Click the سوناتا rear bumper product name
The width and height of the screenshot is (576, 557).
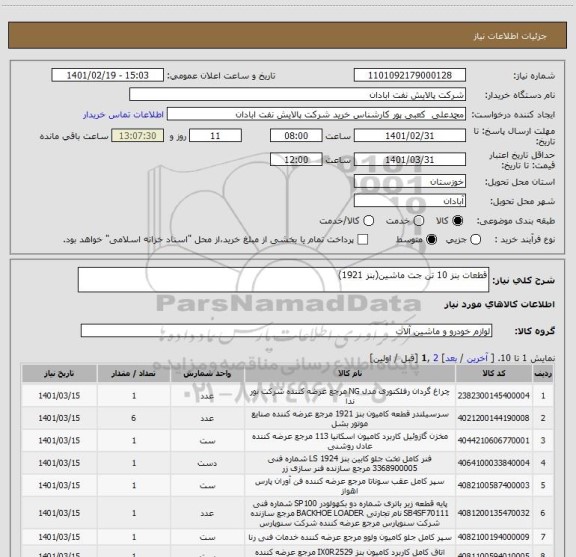click(x=350, y=486)
